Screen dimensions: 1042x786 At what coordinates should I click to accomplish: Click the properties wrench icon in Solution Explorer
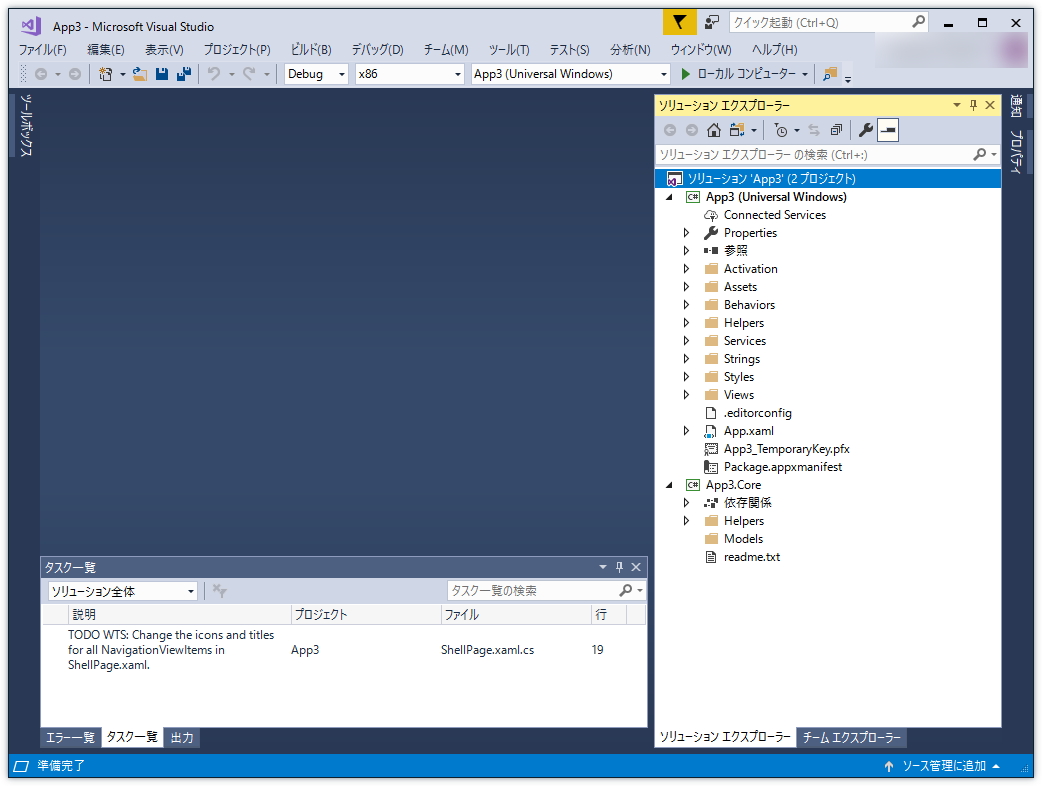(865, 130)
